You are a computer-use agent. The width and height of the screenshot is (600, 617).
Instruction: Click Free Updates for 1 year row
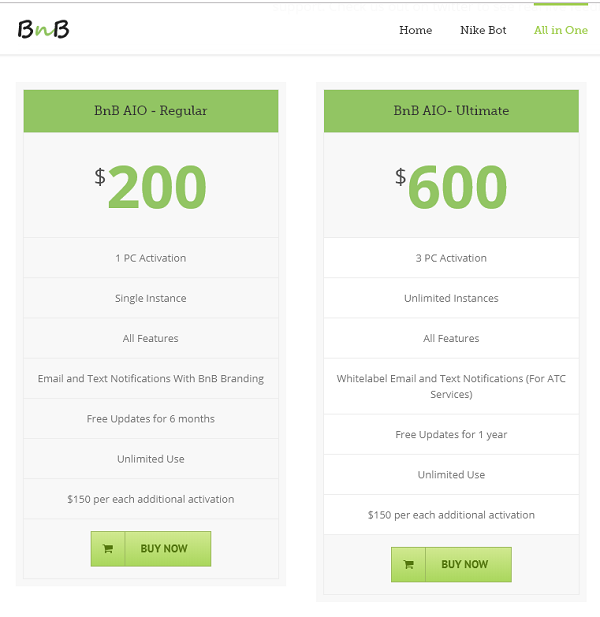pos(451,434)
